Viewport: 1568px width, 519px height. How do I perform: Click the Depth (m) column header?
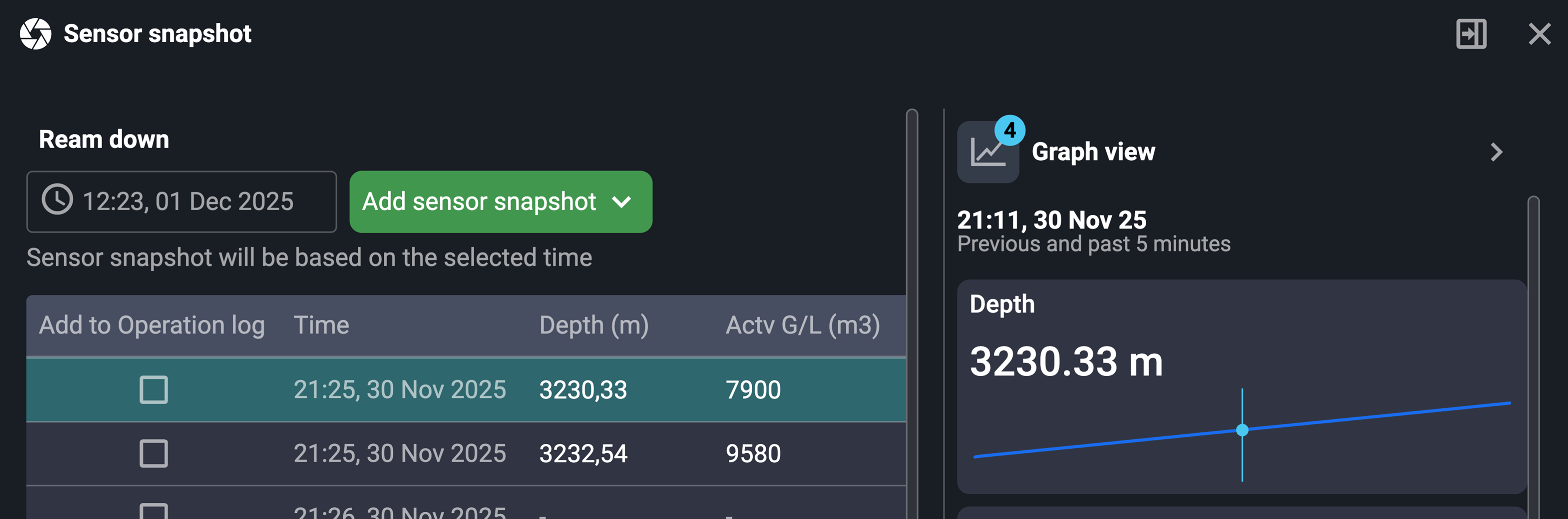pos(593,325)
